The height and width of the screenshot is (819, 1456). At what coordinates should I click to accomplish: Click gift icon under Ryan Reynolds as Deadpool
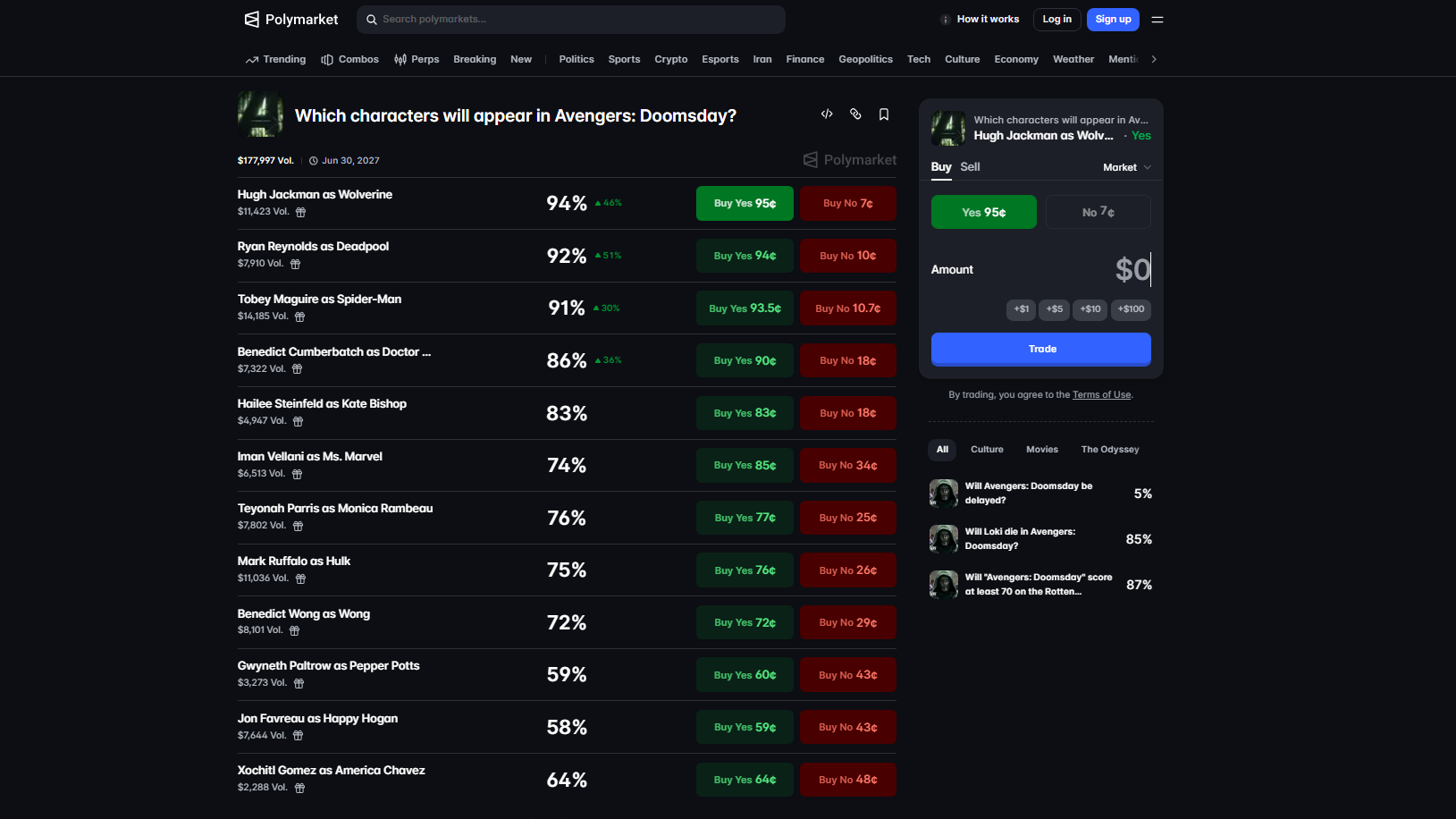296,265
